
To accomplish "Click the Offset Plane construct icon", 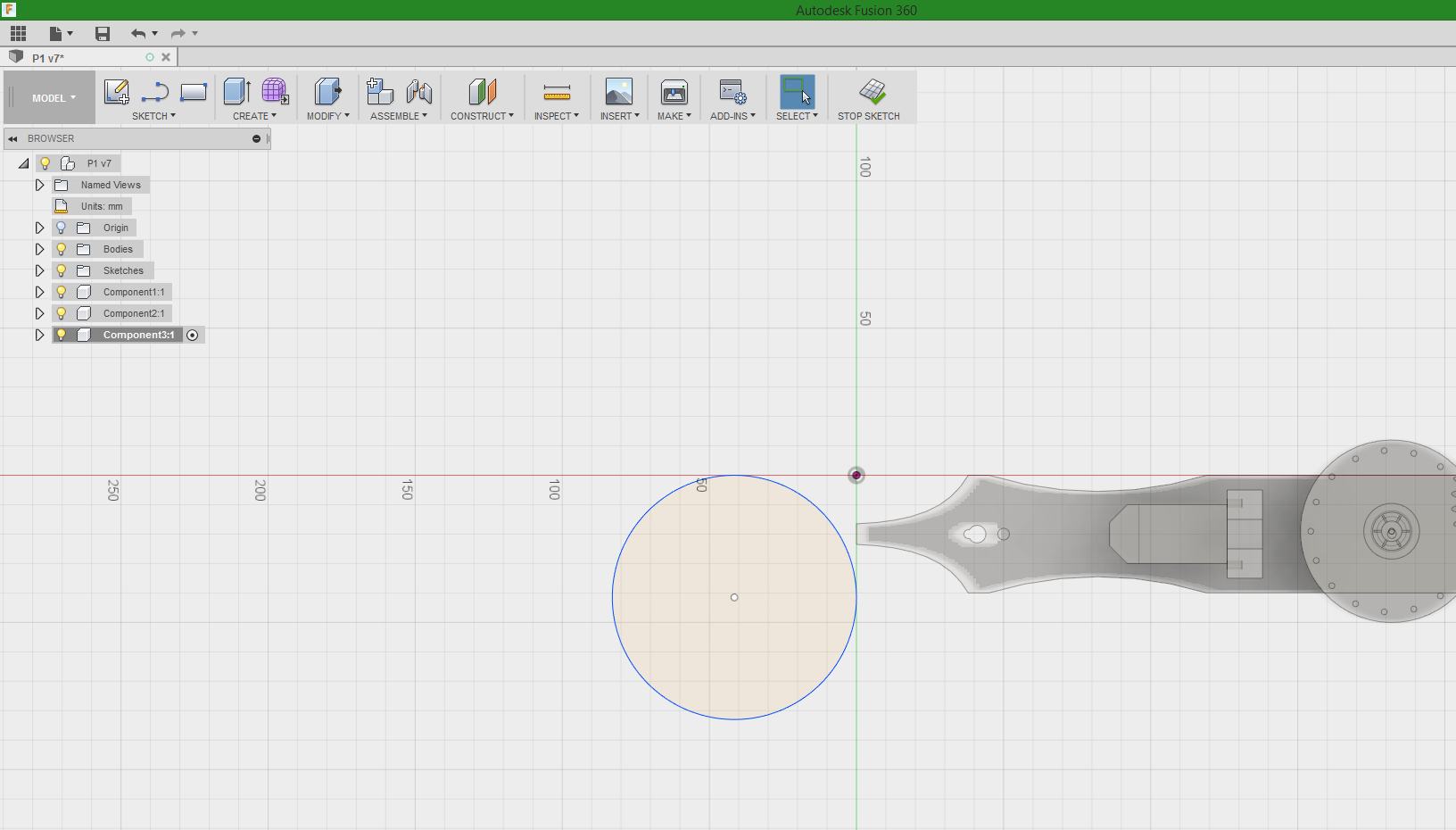I will click(482, 91).
